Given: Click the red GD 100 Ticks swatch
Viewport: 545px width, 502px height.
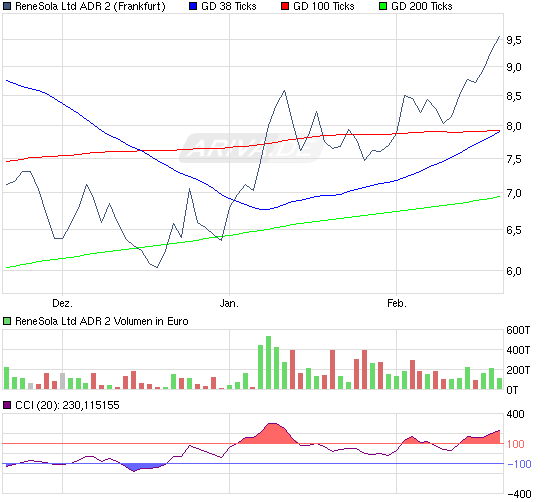Looking at the screenshot, I should click(x=285, y=6).
